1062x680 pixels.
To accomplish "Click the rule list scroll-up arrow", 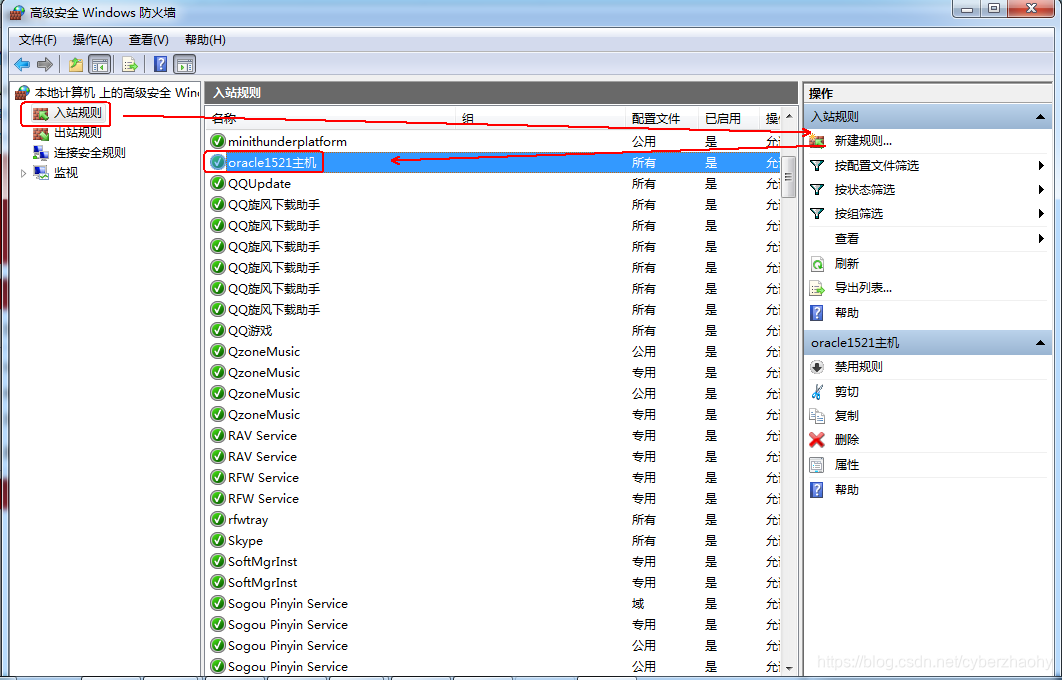I will coord(789,116).
